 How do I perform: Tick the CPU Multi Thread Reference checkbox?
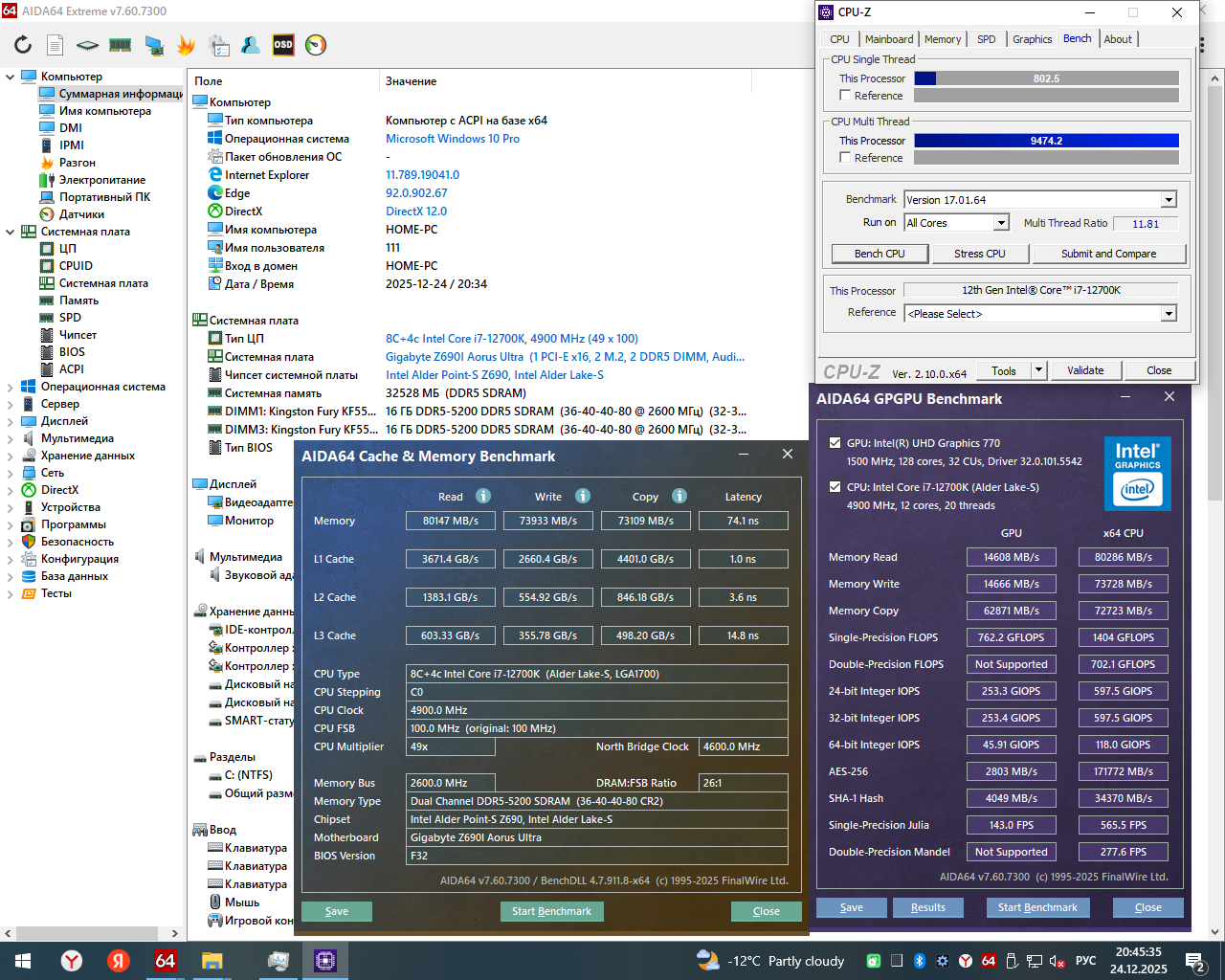(x=845, y=158)
